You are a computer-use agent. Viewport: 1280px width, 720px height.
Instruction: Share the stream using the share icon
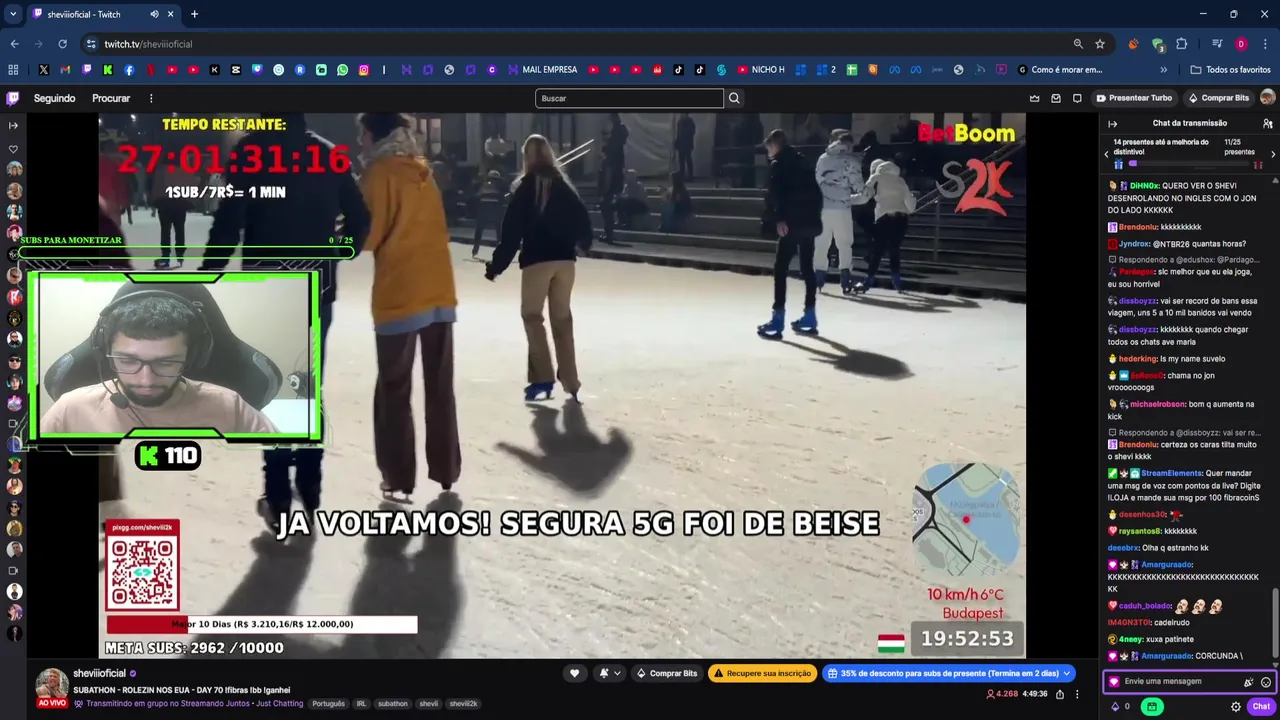click(1060, 693)
